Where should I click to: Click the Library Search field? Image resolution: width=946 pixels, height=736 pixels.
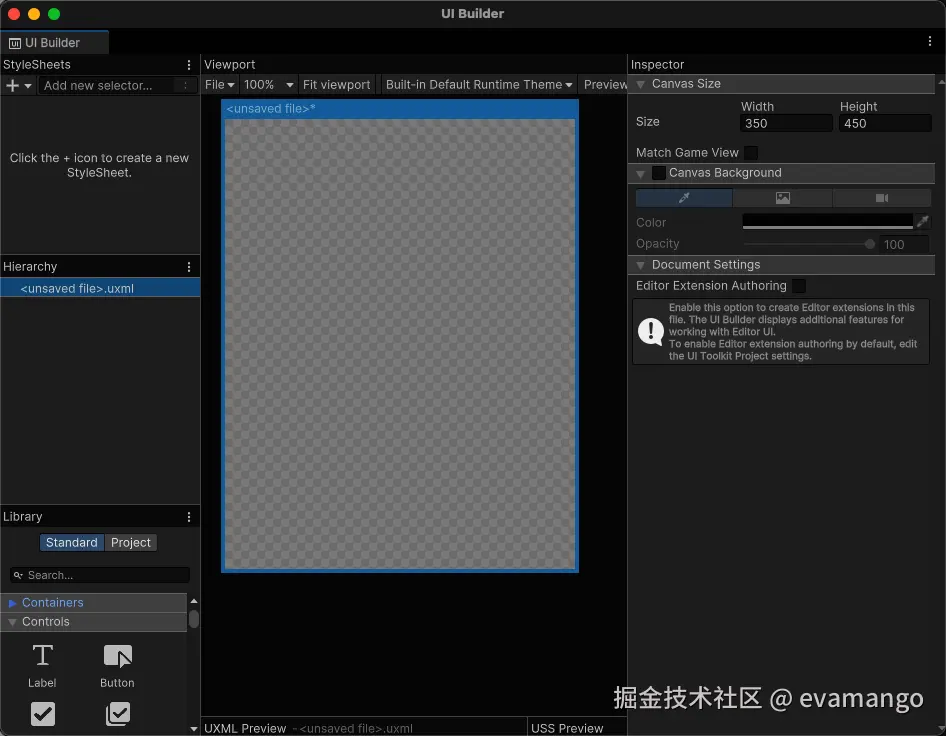[x=100, y=575]
